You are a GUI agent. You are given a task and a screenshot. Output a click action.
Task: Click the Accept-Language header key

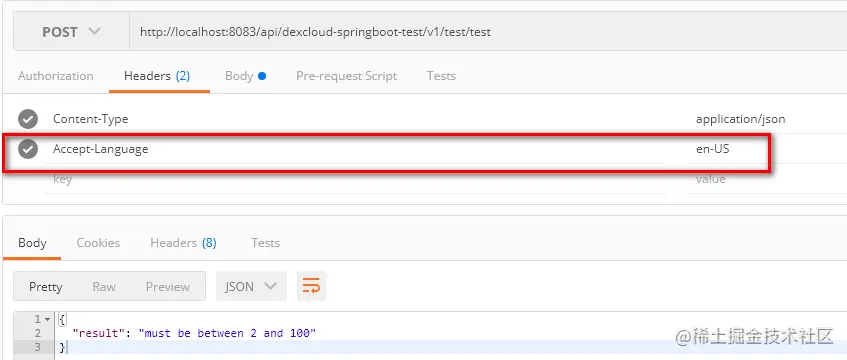click(x=100, y=149)
